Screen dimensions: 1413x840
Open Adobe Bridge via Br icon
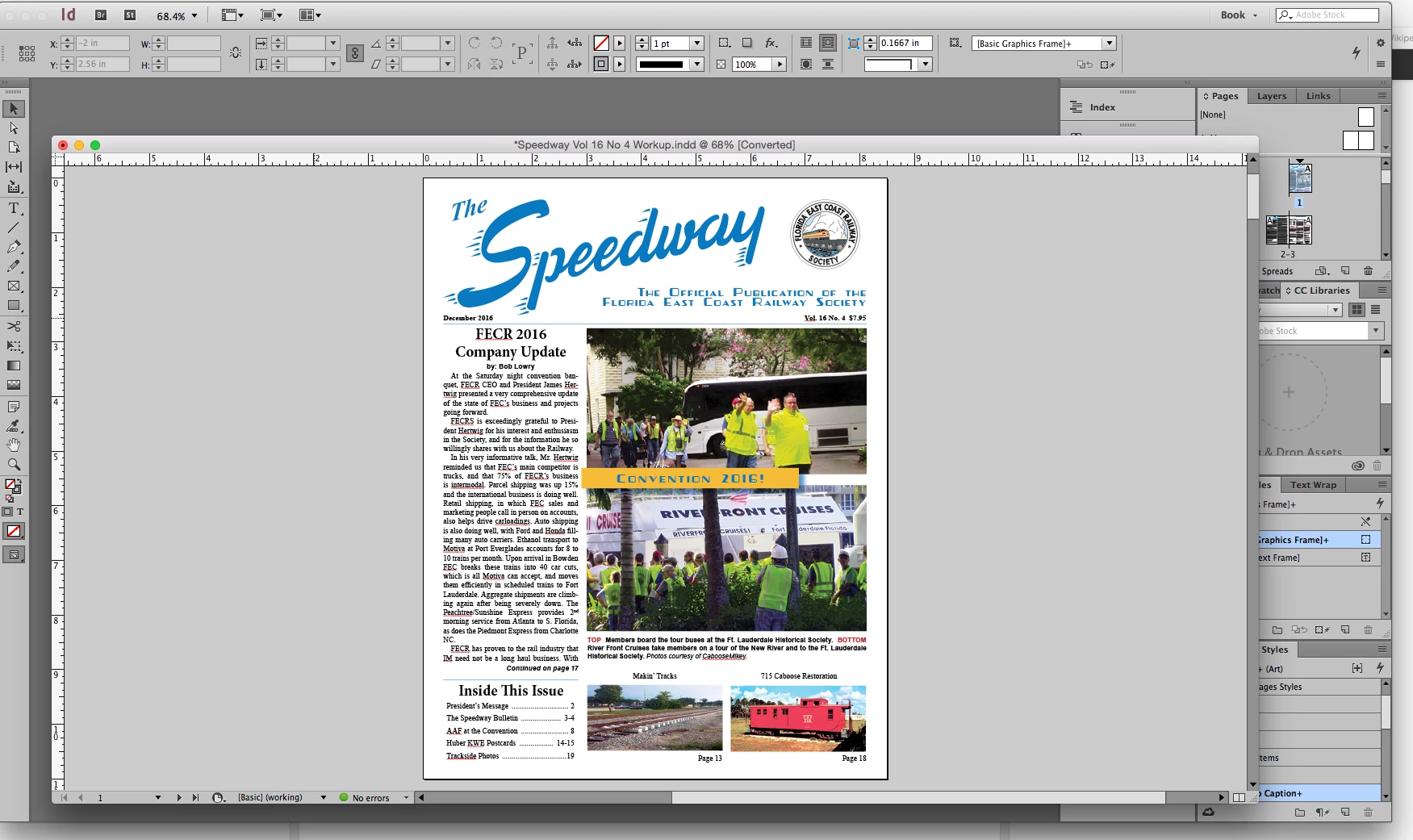click(x=101, y=15)
